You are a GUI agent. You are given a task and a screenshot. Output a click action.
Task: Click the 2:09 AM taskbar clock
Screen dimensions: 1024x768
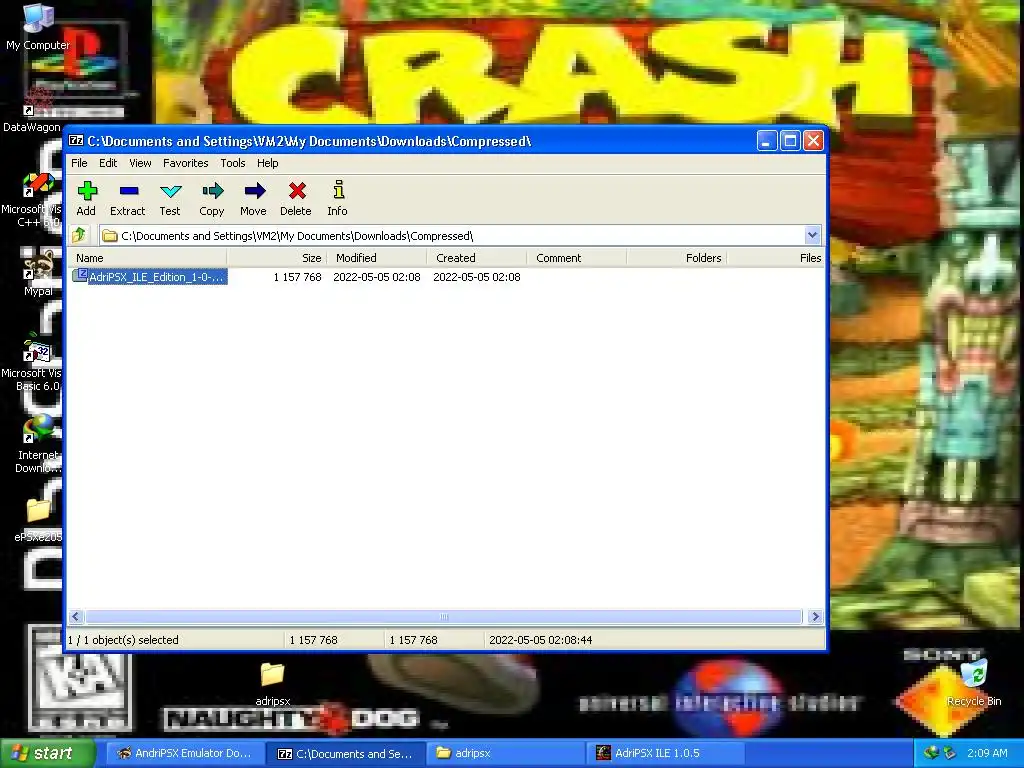tap(987, 753)
